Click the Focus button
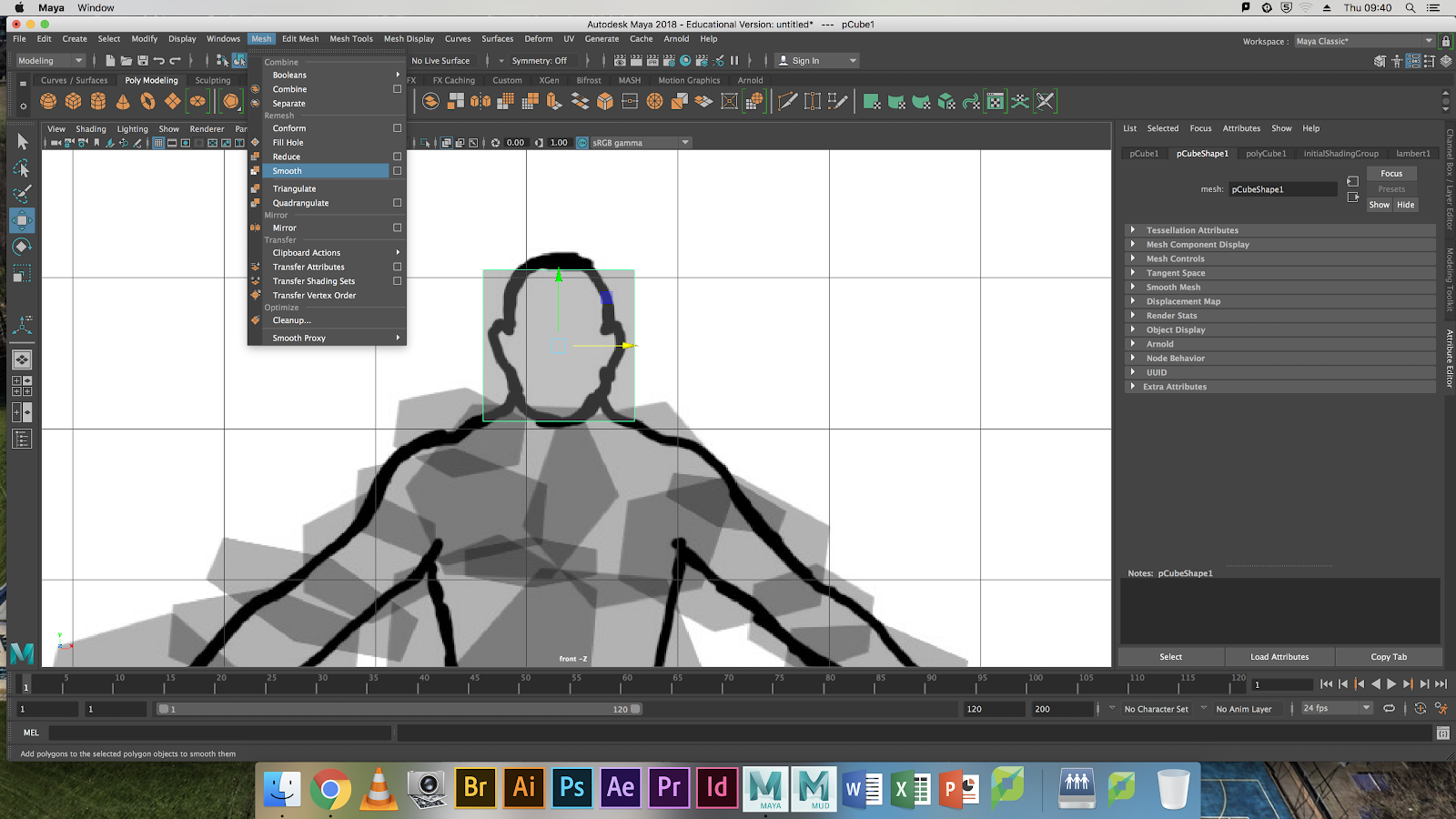Image resolution: width=1456 pixels, height=819 pixels. tap(1391, 173)
